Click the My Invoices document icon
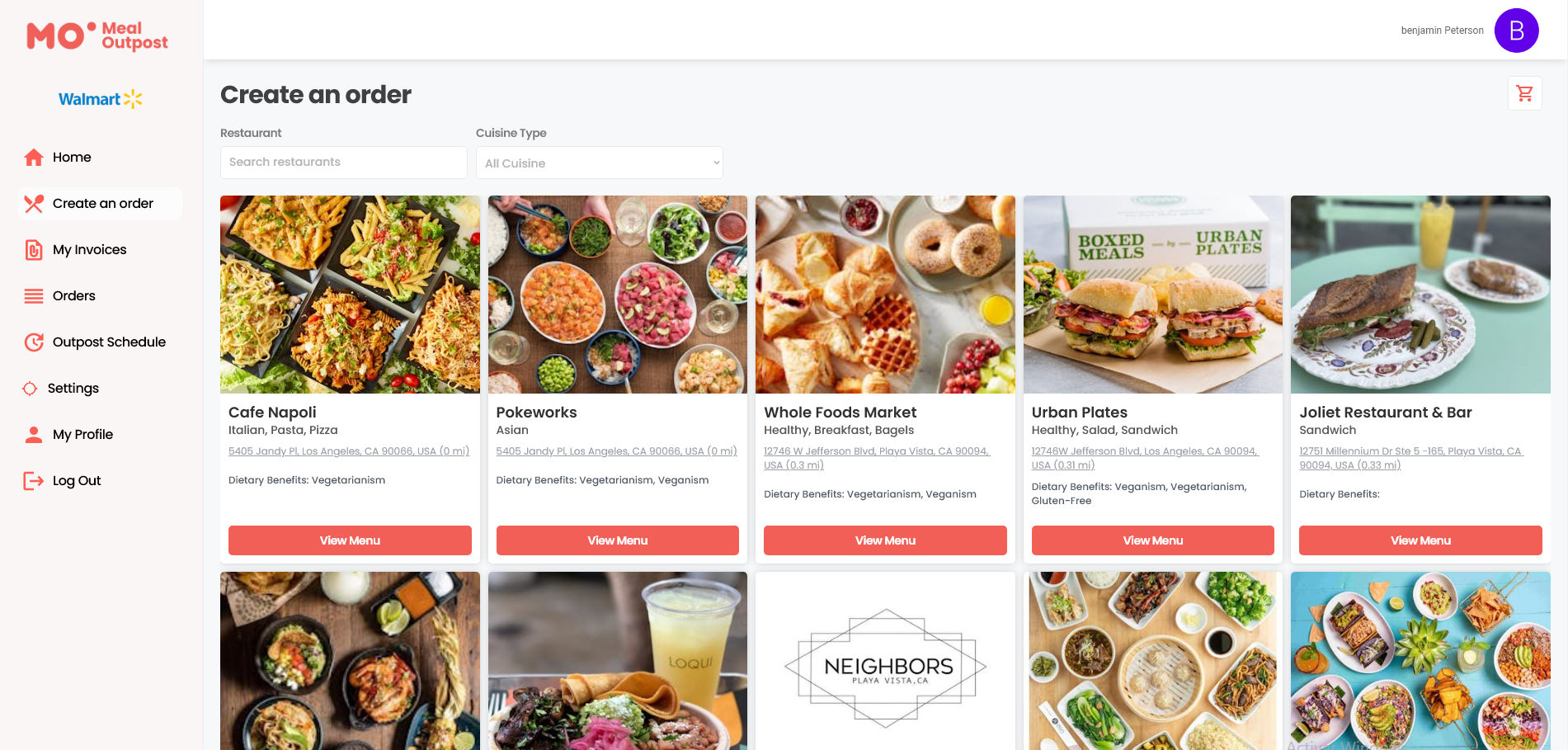The image size is (1568, 750). click(34, 249)
